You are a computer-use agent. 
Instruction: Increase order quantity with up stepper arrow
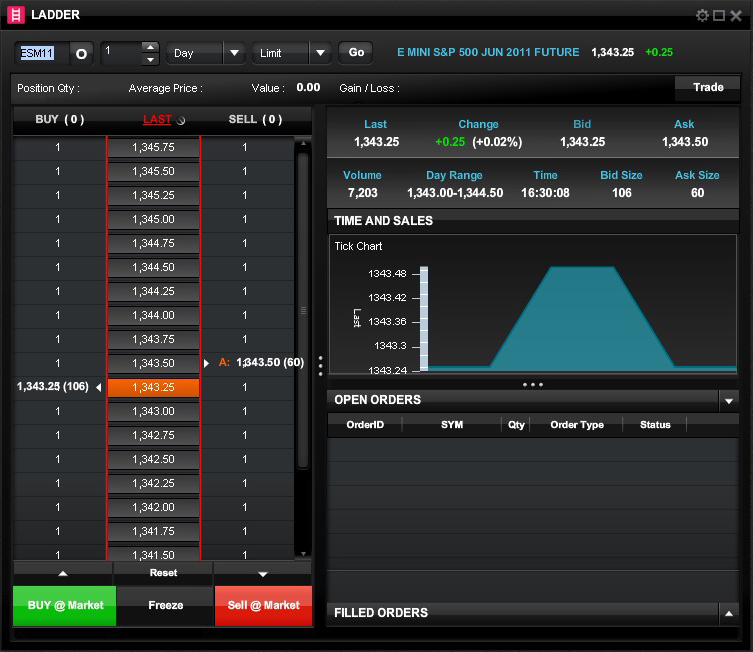[x=150, y=47]
